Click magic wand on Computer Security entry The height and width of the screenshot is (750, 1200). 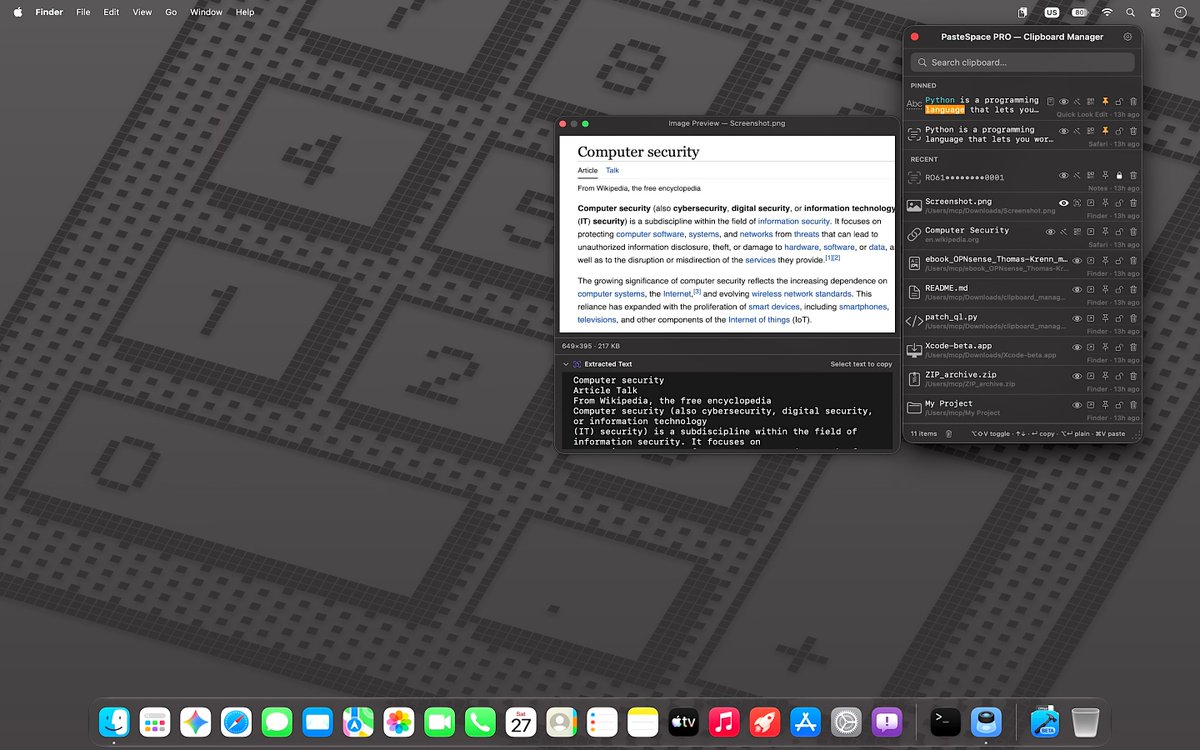click(x=1064, y=231)
